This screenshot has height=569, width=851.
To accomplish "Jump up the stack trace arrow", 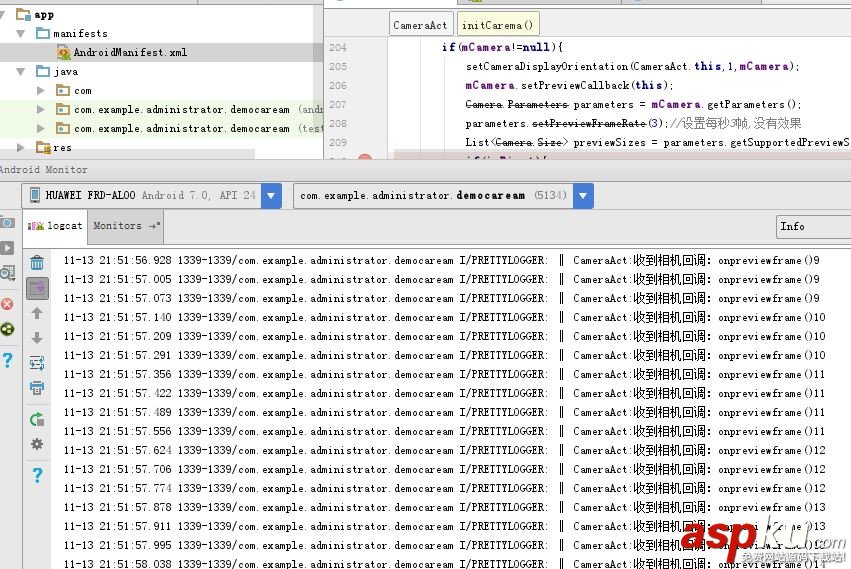I will click(x=37, y=313).
